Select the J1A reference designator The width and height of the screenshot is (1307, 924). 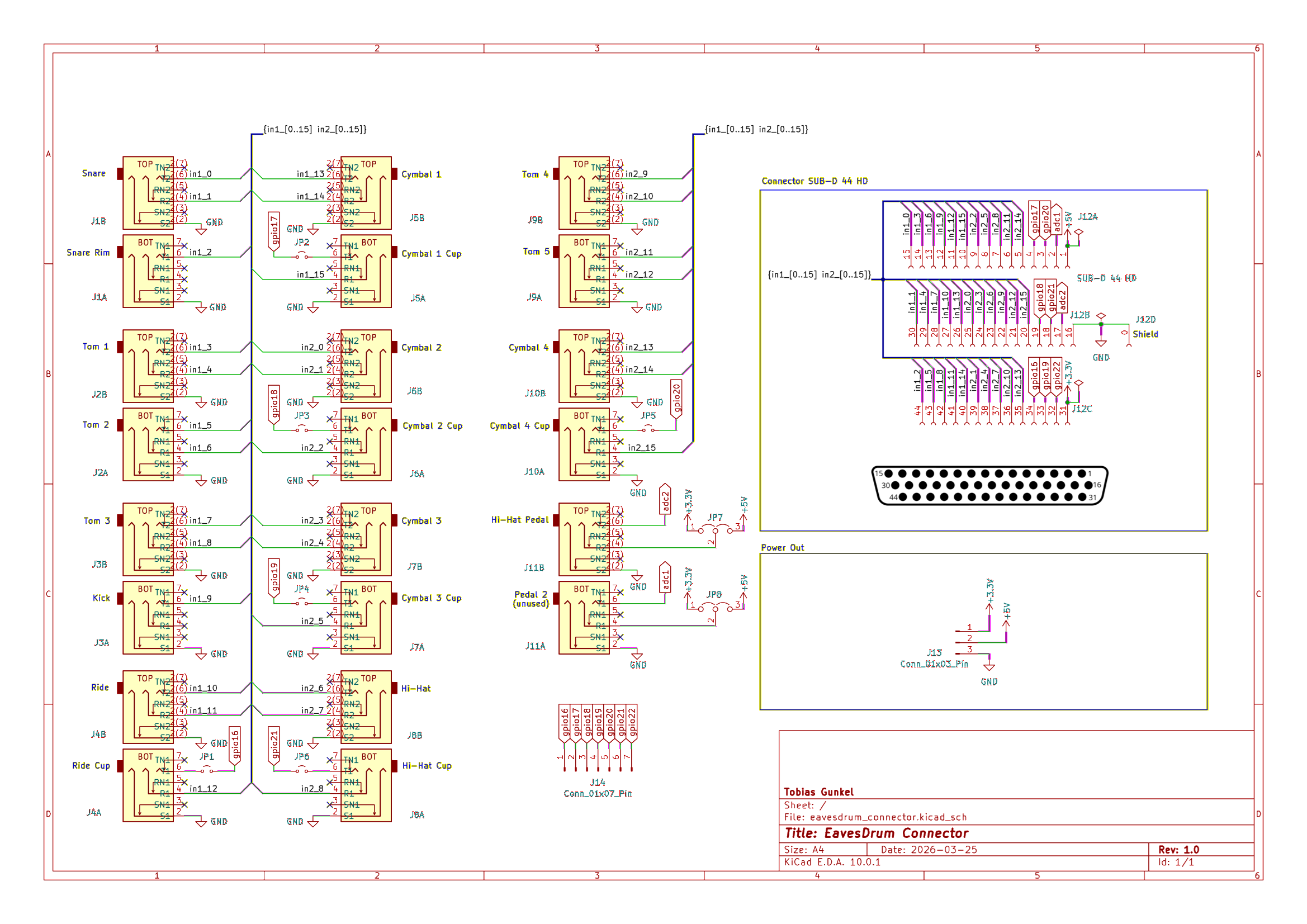100,297
